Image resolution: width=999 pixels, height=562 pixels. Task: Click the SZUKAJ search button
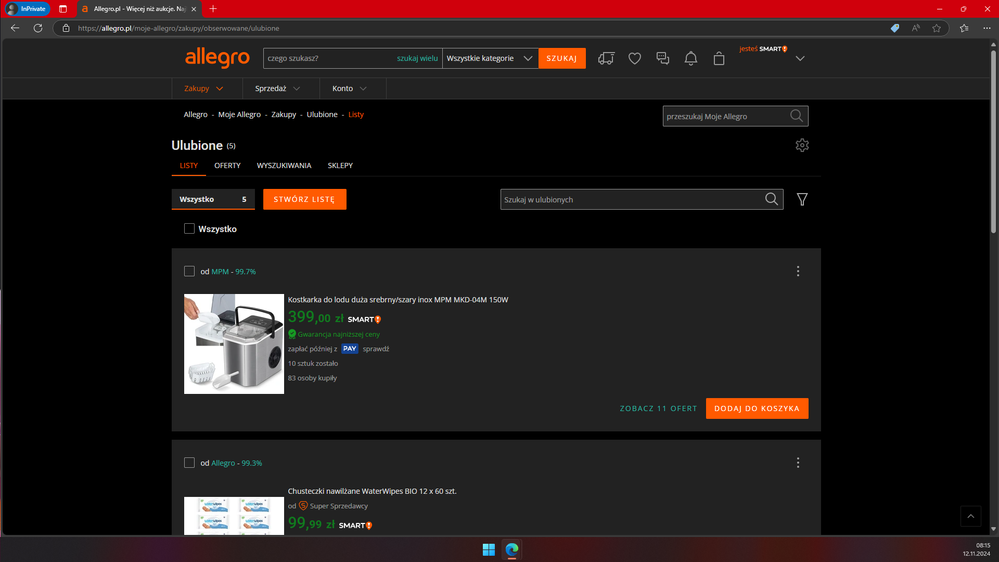(x=562, y=58)
